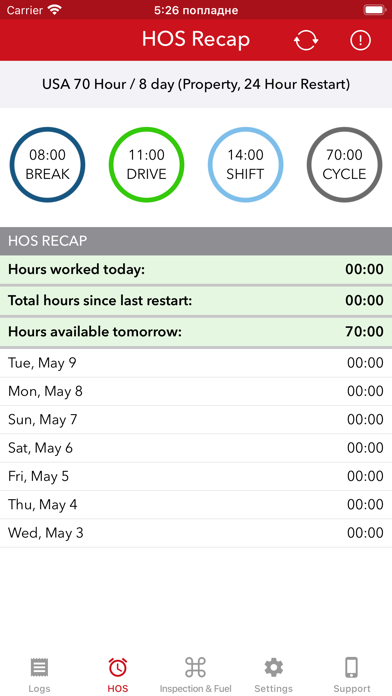The image size is (392, 696).
Task: Open the Fri, May 5 entry
Action: 196,476
